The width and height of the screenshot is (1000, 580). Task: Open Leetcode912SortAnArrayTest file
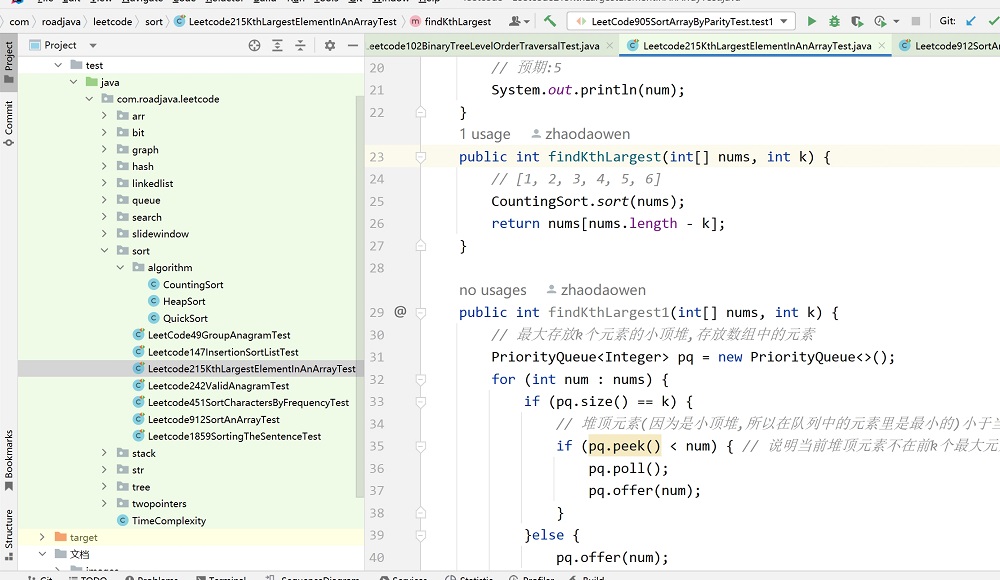point(214,420)
